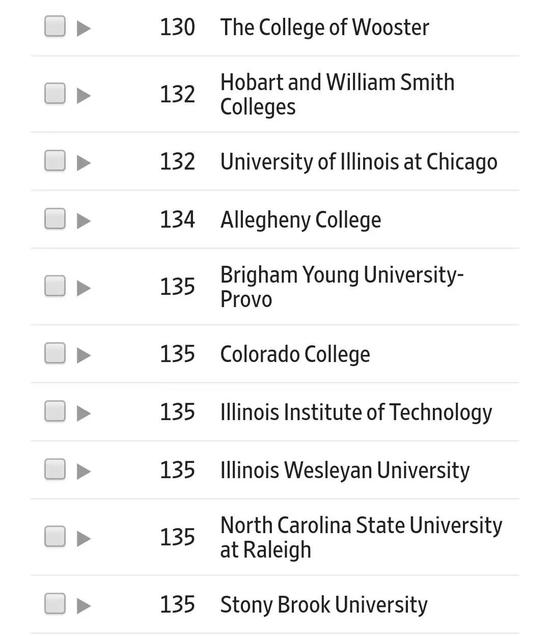Expand Brigham Young University-Provo details arrow

(x=84, y=288)
